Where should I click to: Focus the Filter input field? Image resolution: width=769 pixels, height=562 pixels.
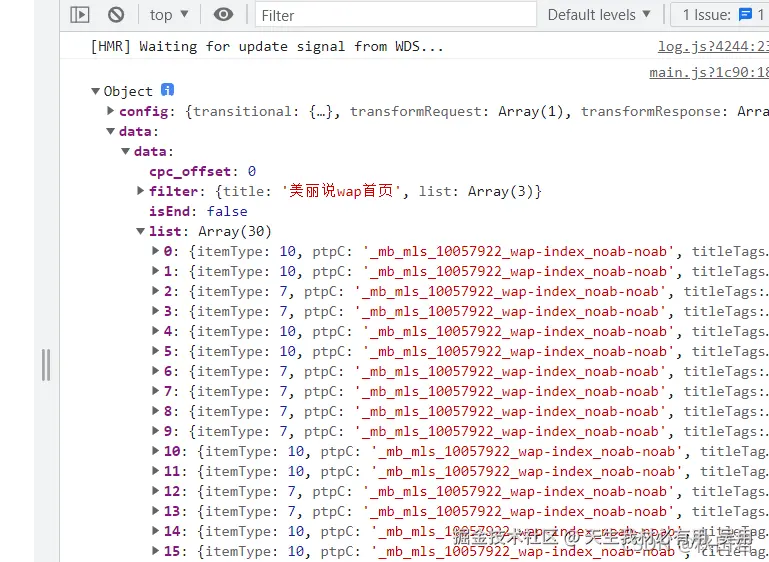(x=395, y=15)
